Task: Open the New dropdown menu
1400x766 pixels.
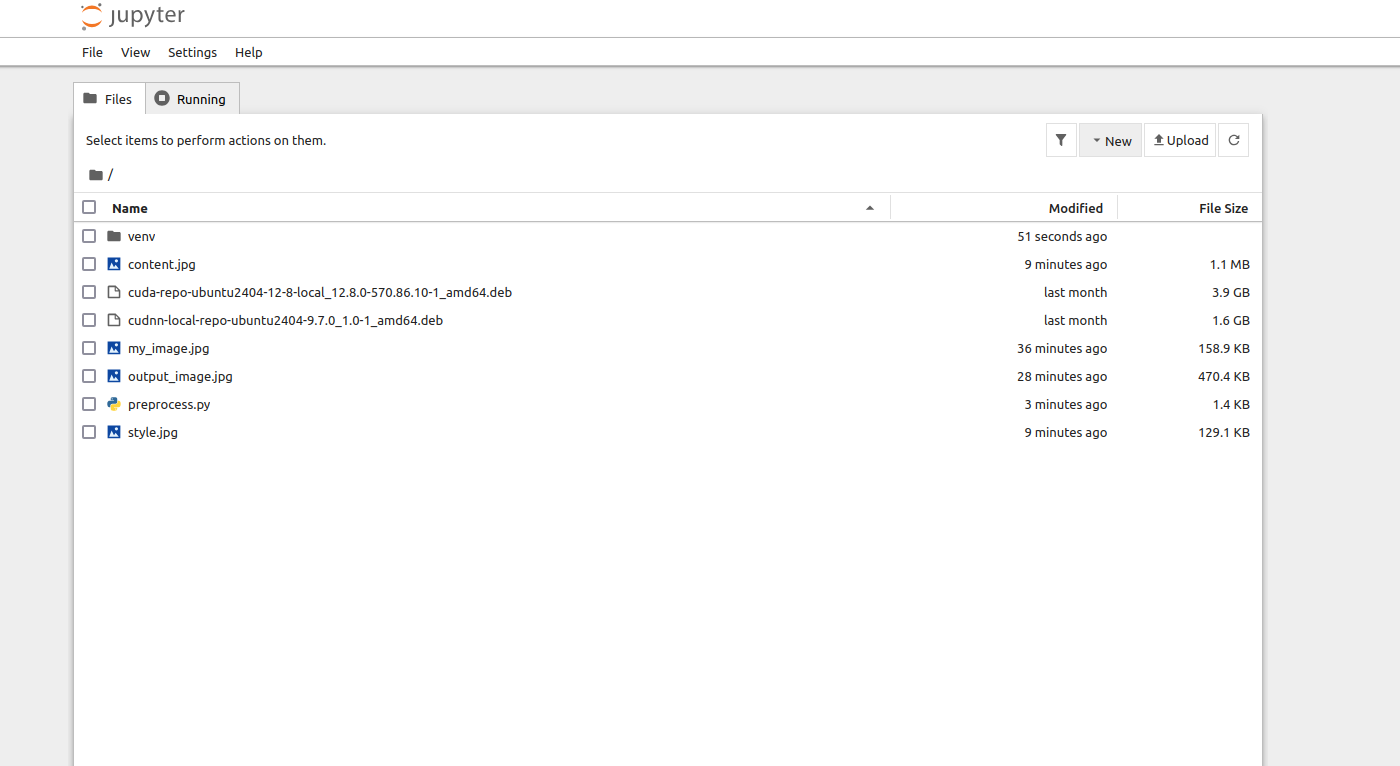Action: (1110, 141)
